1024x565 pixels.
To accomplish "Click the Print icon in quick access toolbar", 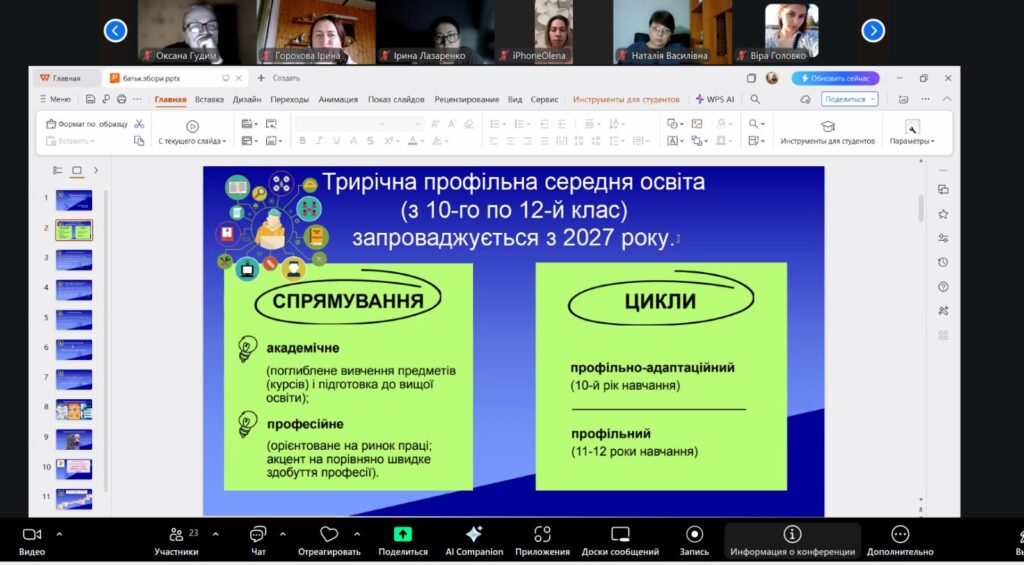I will pos(122,99).
